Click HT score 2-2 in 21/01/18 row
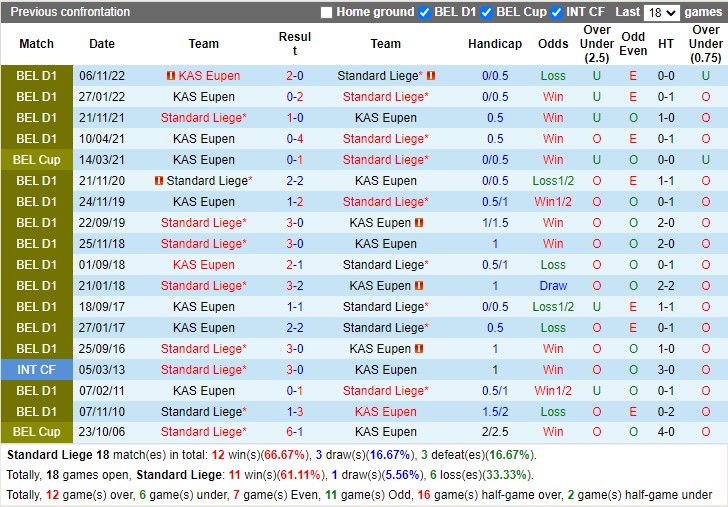 (666, 286)
